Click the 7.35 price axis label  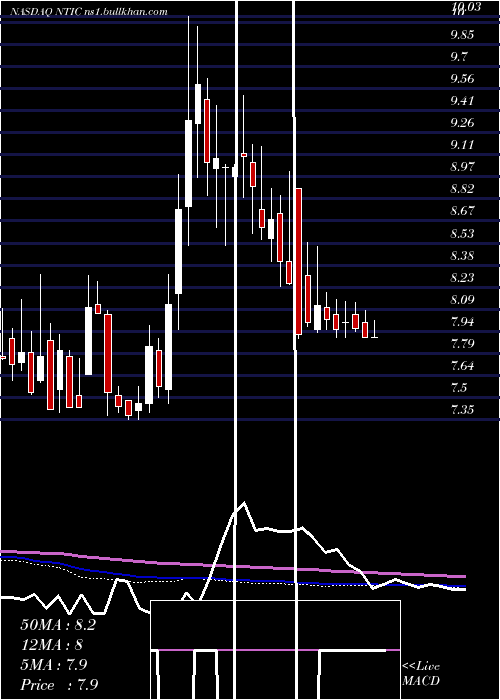click(x=462, y=410)
